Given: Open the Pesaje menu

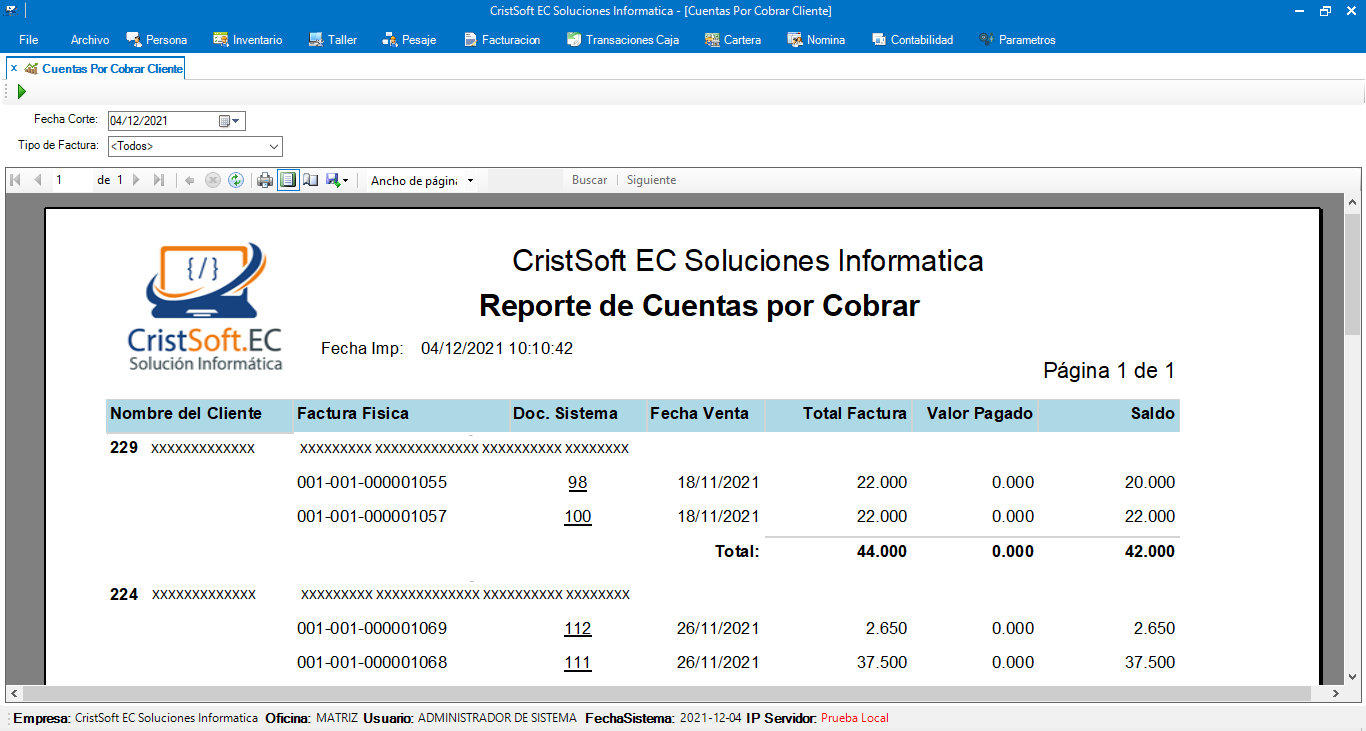Looking at the screenshot, I should 409,40.
